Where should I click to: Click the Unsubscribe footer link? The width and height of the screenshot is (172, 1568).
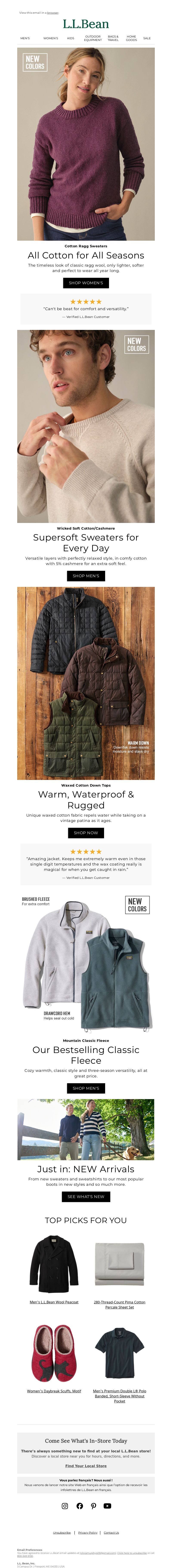click(x=62, y=1533)
